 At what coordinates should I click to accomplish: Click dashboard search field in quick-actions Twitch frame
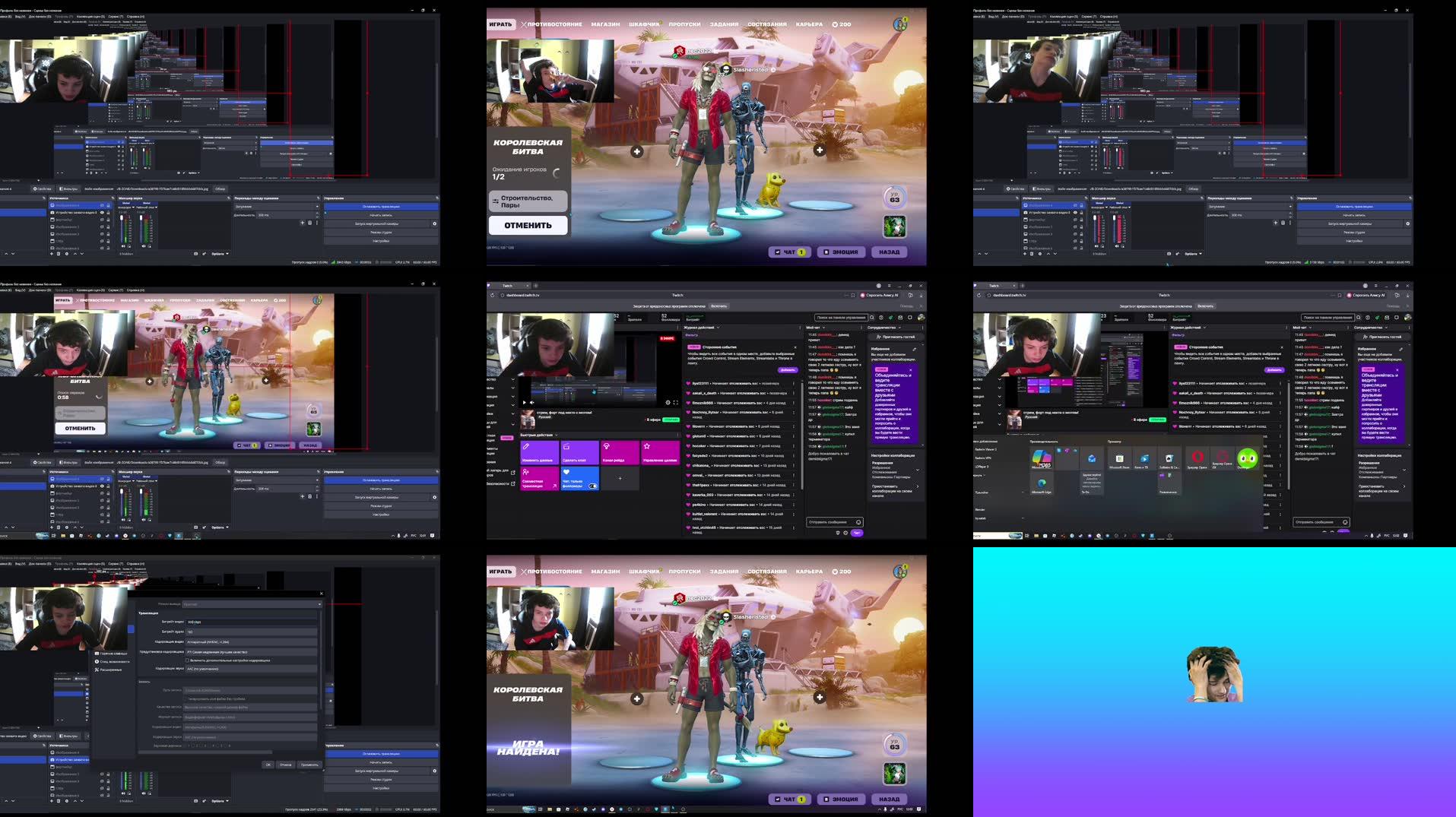pos(841,318)
